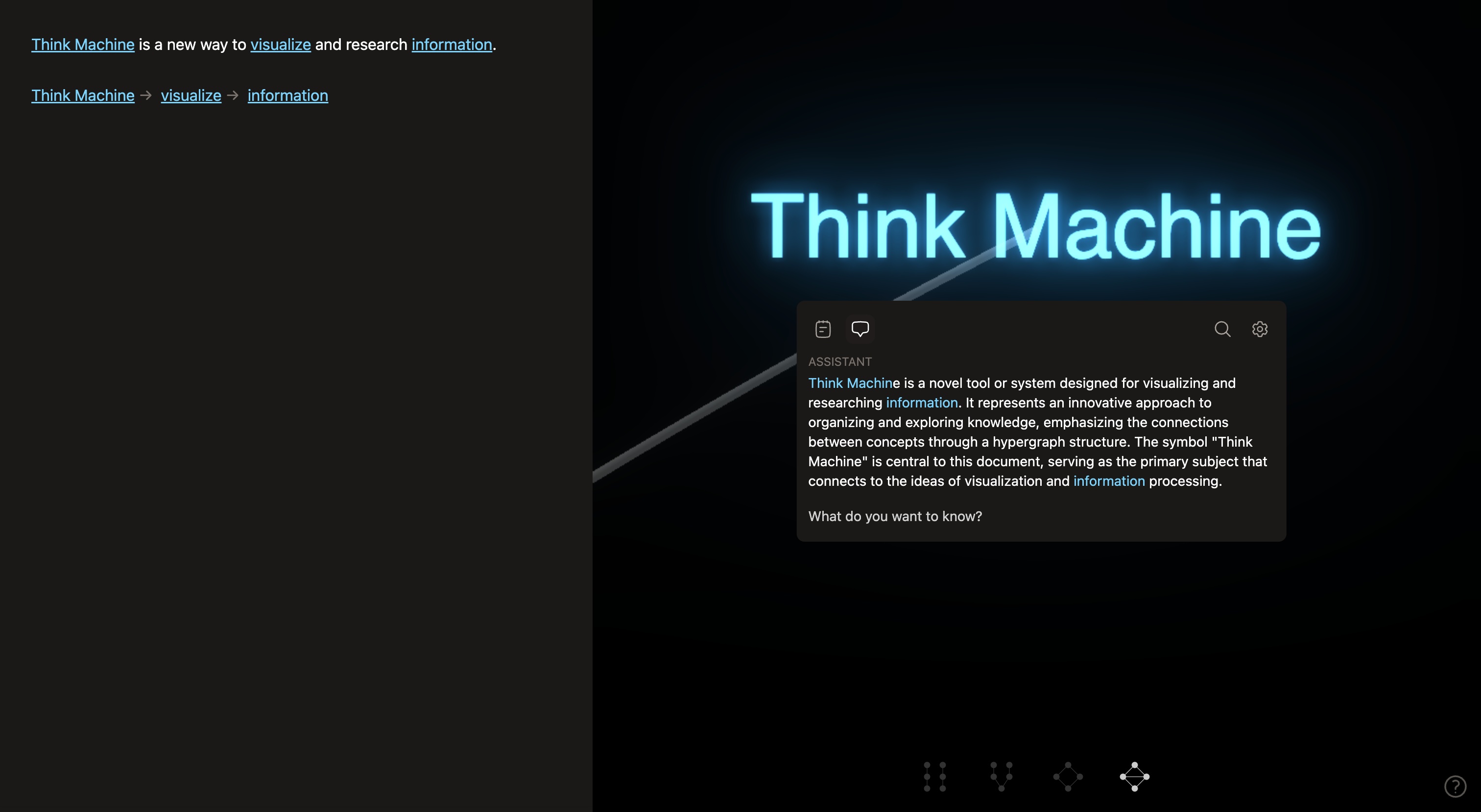Viewport: 1481px width, 812px height.
Task: Click the document/notes tab icon
Action: 823,329
